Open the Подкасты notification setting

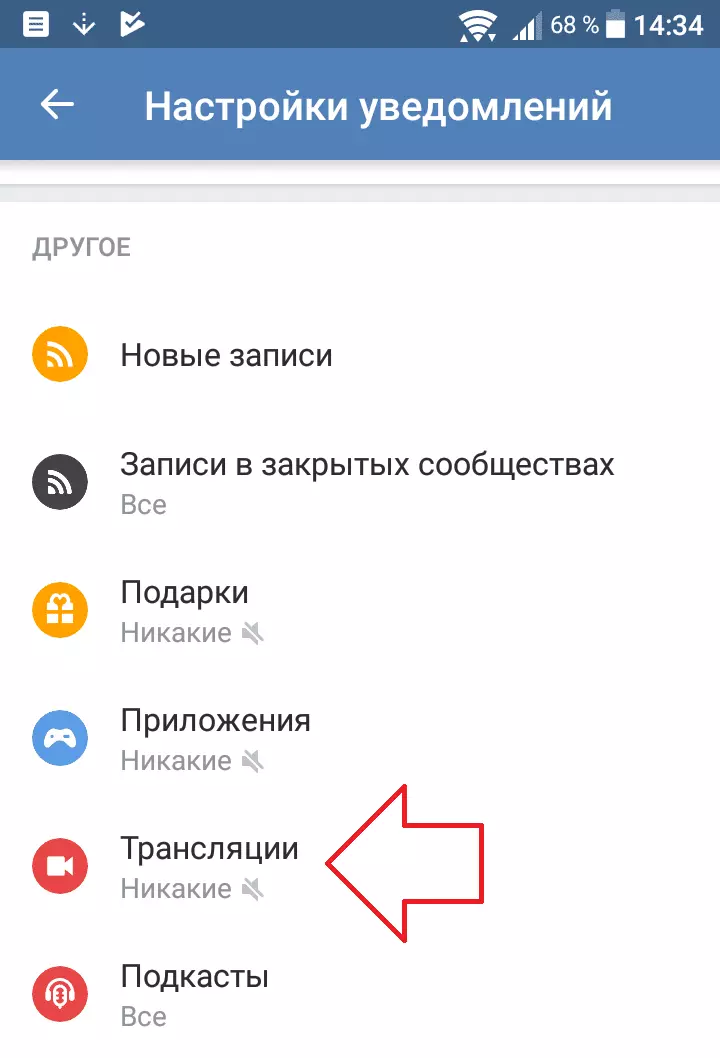click(x=360, y=994)
